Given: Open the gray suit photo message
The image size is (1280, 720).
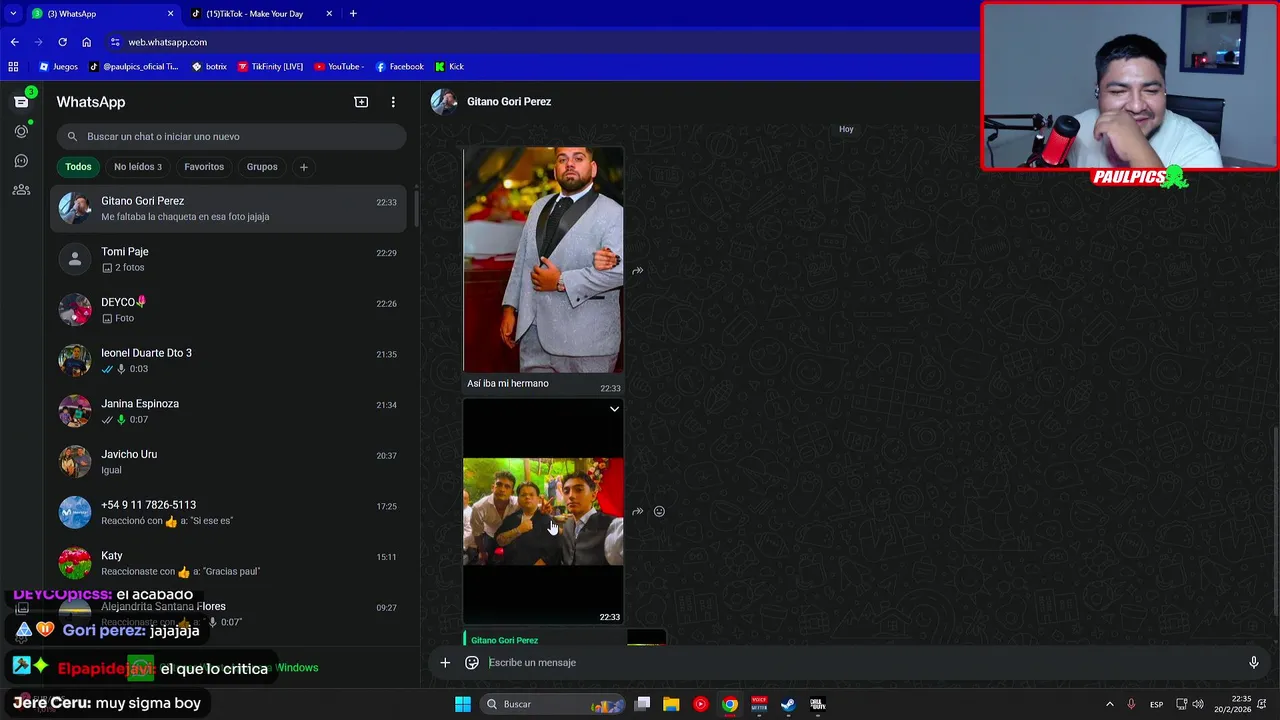Looking at the screenshot, I should click(543, 260).
